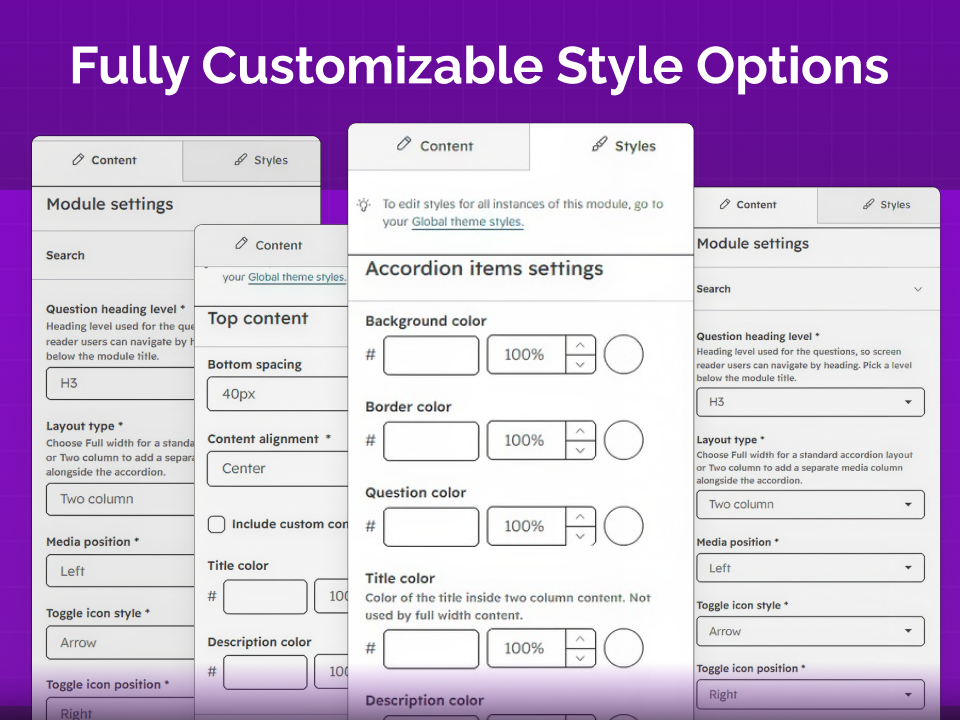Click lightbulb tip icon in center panel
Screen dimensions: 960x720
(x=364, y=205)
